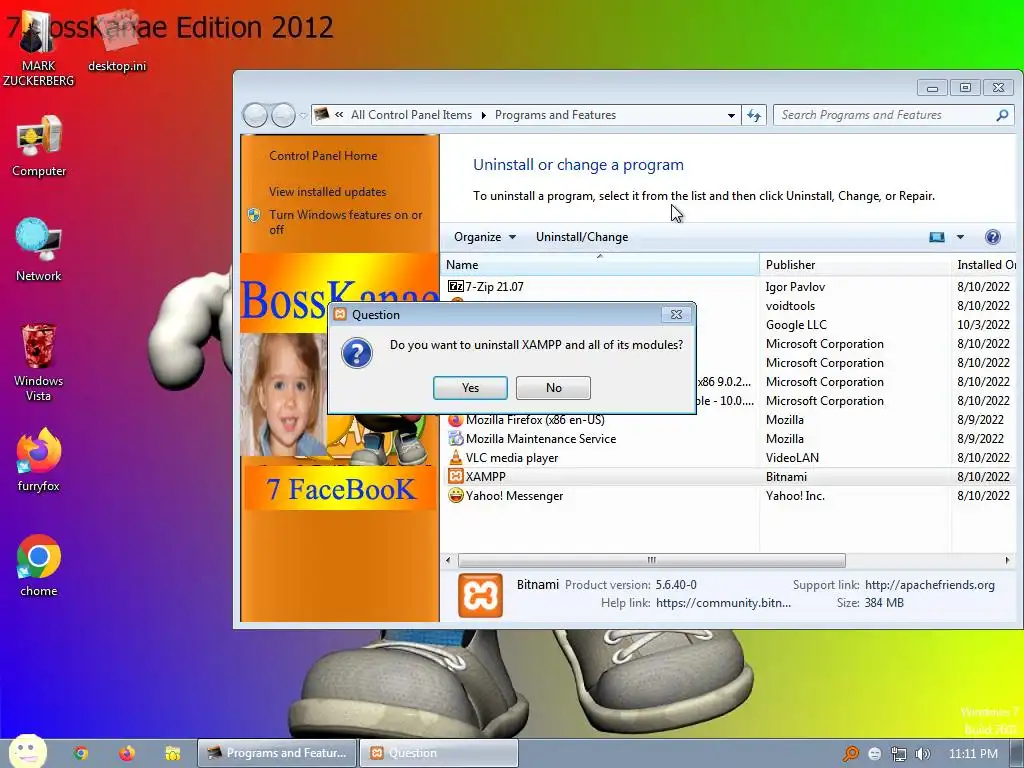1024x768 pixels.
Task: Click the network tray icon
Action: coord(899,754)
